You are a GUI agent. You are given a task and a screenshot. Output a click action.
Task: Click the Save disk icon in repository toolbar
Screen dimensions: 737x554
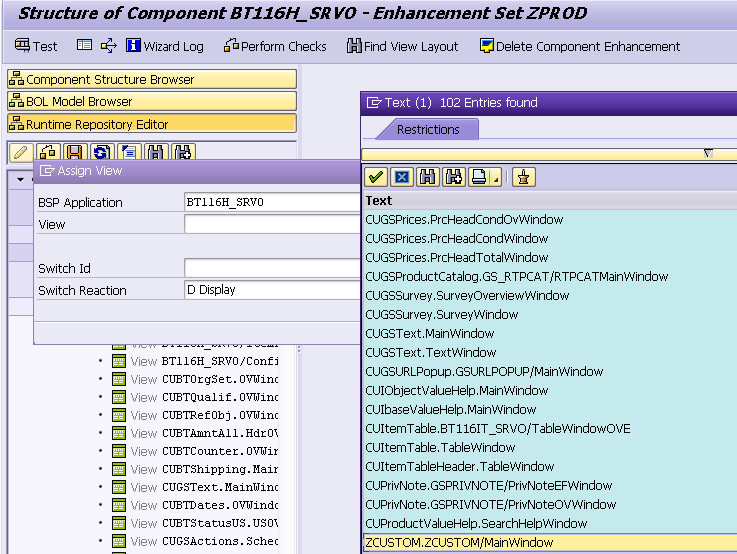[x=75, y=152]
